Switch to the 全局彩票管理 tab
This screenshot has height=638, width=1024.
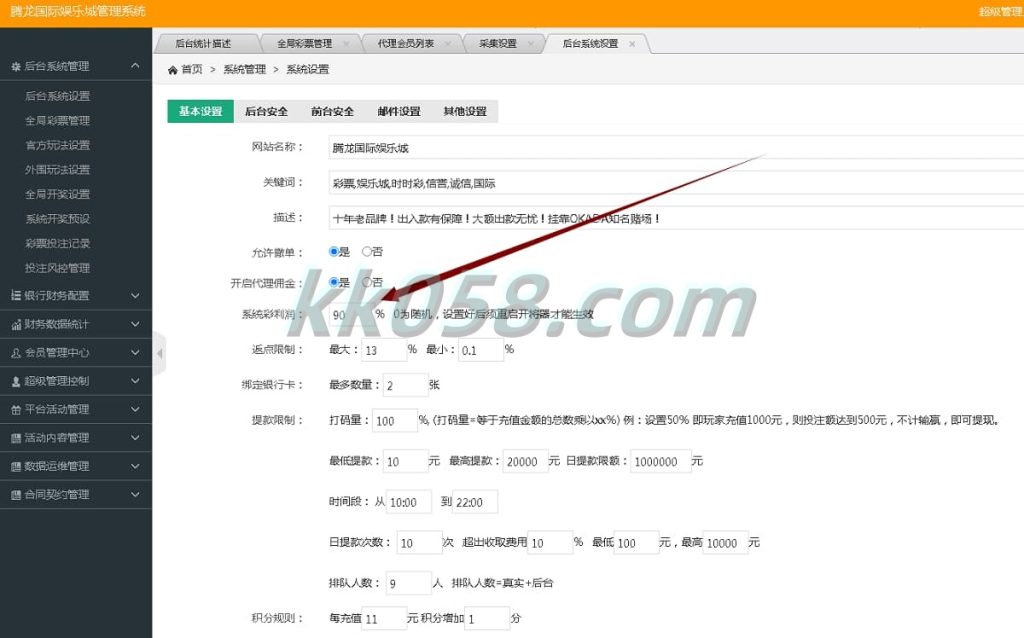coord(304,44)
